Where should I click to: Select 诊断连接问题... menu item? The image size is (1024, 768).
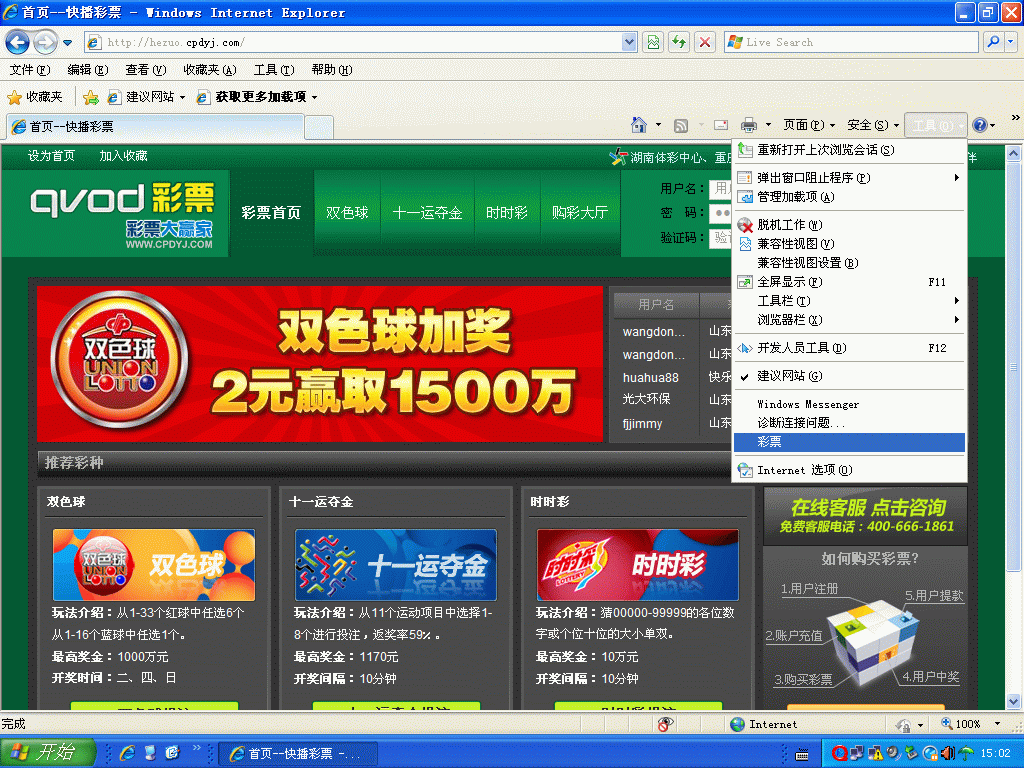click(x=849, y=423)
